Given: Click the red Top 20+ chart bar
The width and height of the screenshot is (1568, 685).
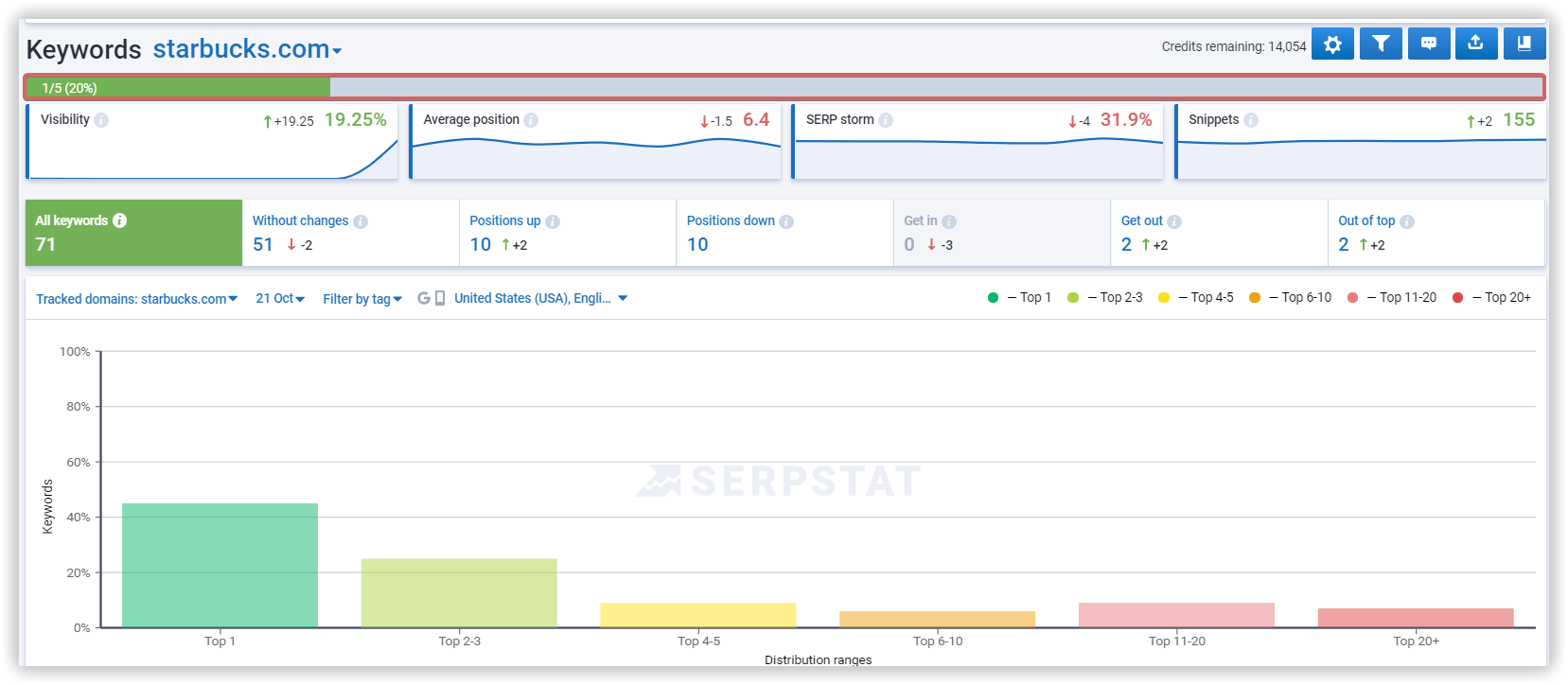Looking at the screenshot, I should coord(1416,618).
